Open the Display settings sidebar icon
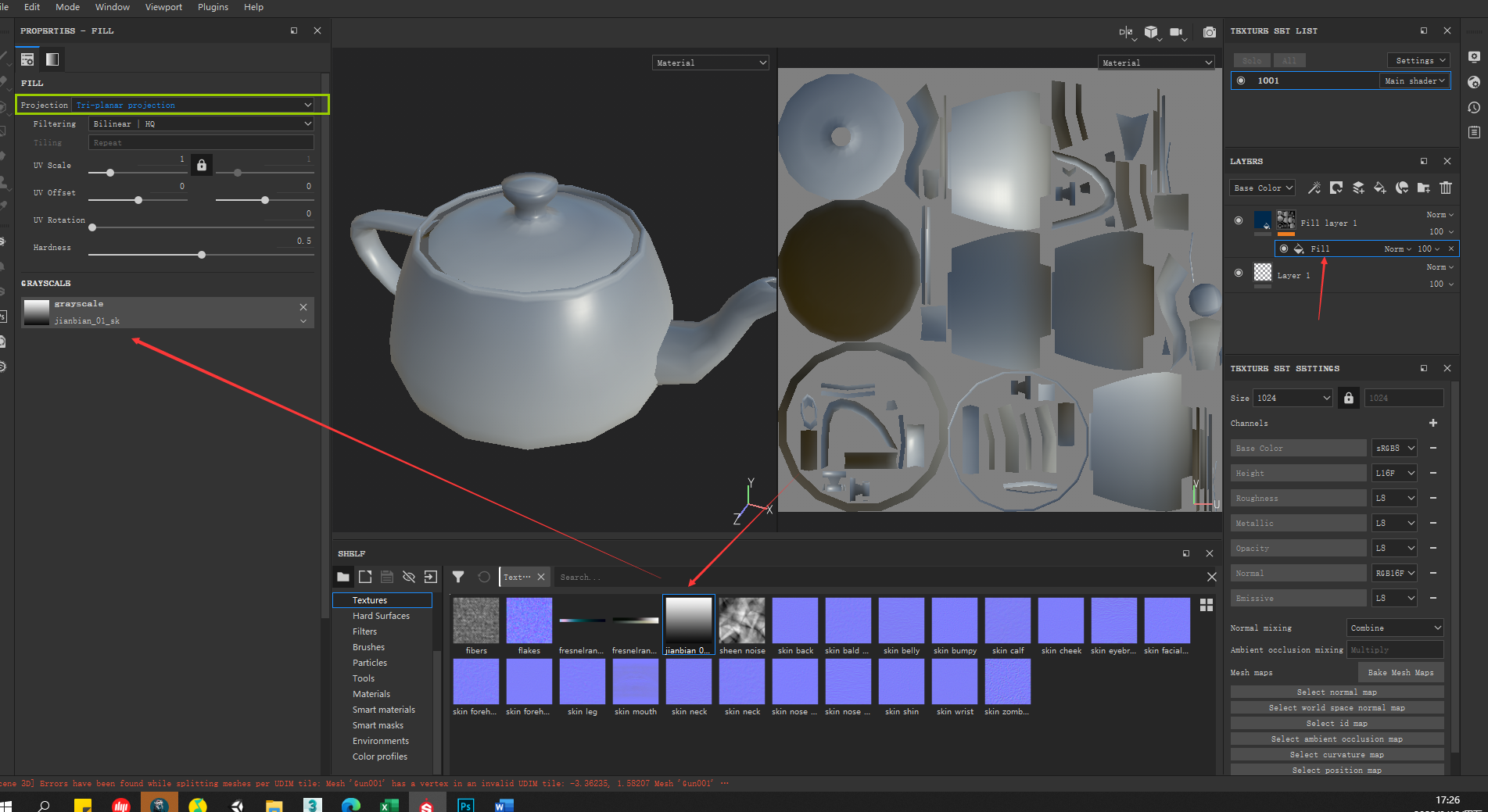Viewport: 1488px width, 812px height. point(1474,57)
